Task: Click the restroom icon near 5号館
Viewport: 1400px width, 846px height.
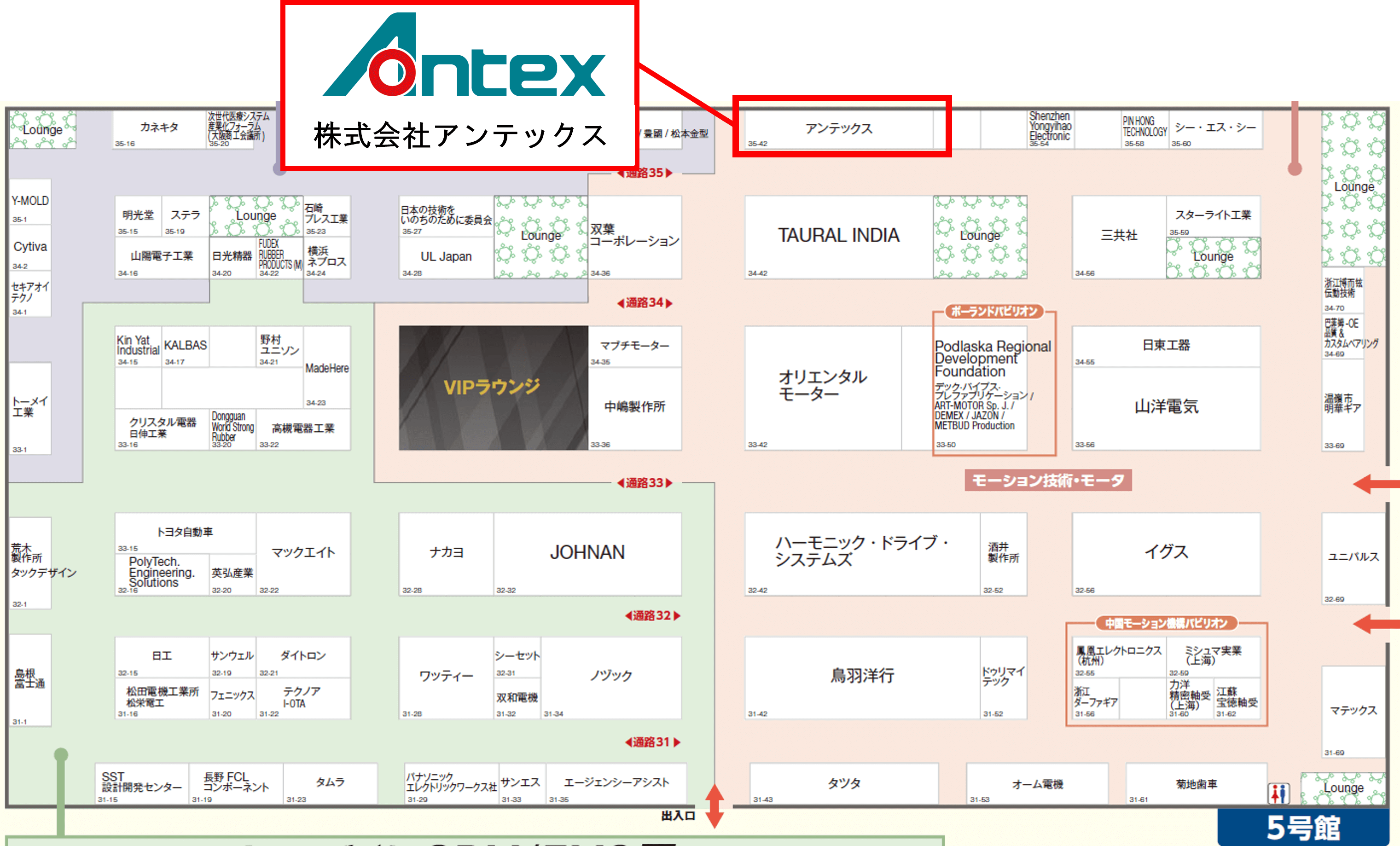Action: point(1278,793)
